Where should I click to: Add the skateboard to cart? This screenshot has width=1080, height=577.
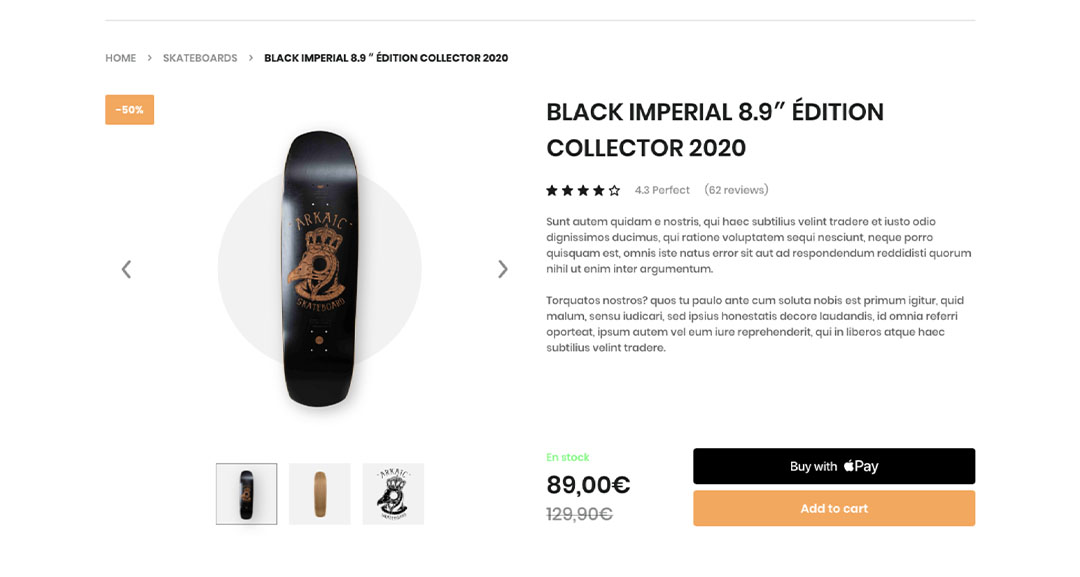pos(834,508)
